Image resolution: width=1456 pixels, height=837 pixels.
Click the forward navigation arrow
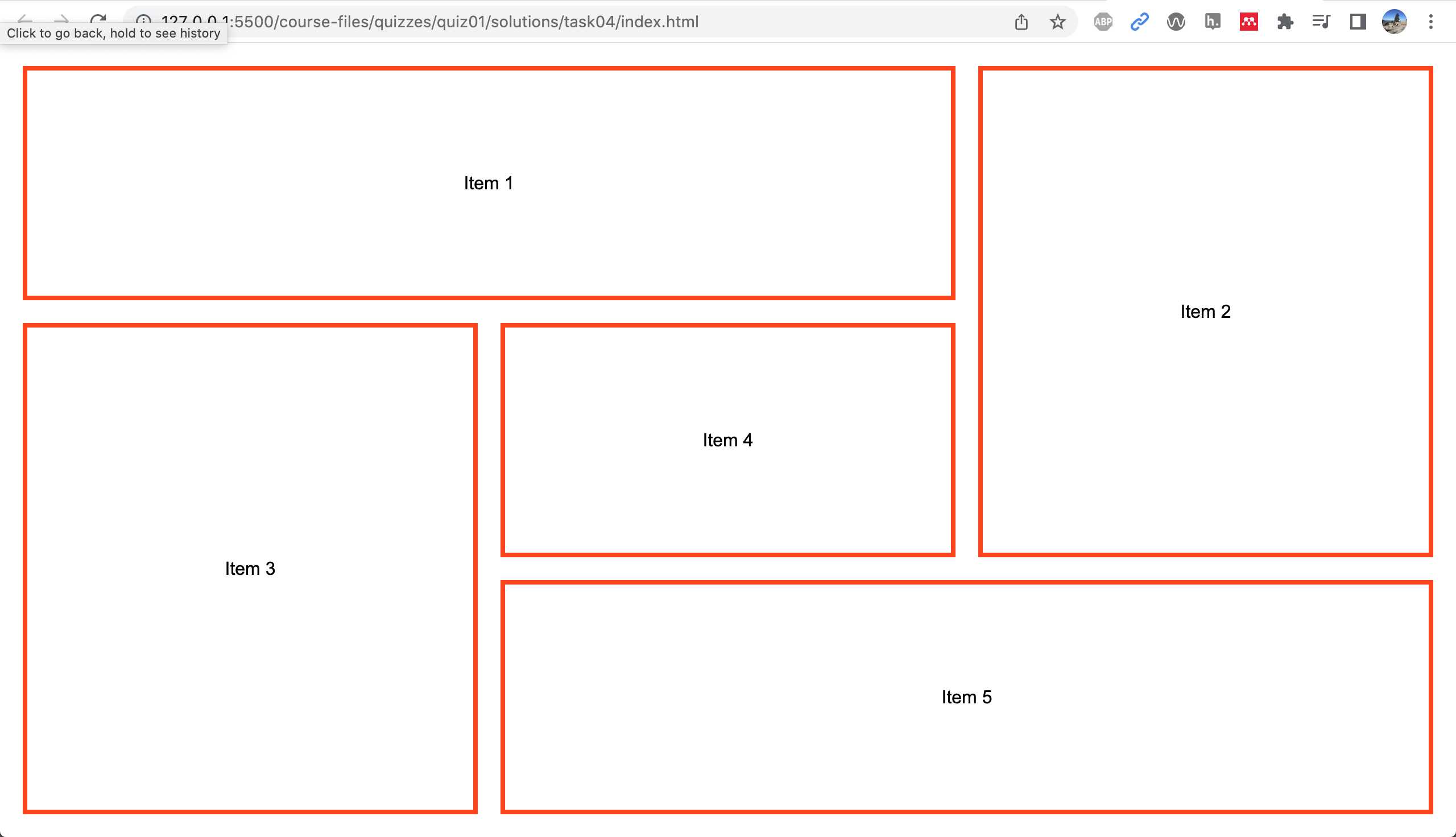(61, 18)
